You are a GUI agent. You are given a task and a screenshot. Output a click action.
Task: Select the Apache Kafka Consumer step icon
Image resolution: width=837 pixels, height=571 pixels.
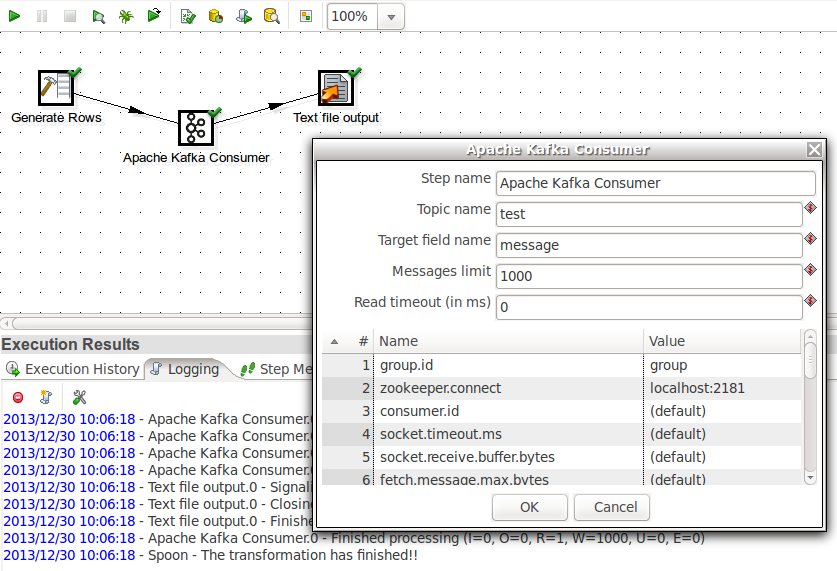coord(196,128)
